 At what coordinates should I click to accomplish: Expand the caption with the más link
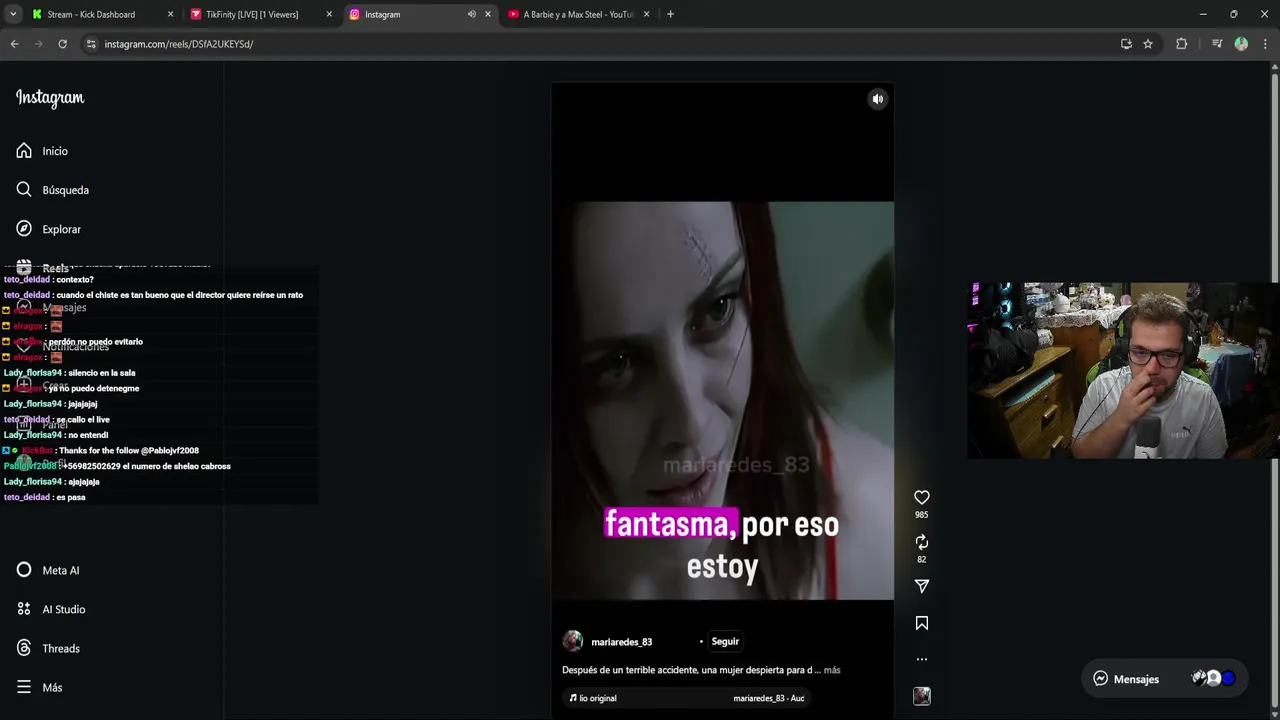[832, 670]
